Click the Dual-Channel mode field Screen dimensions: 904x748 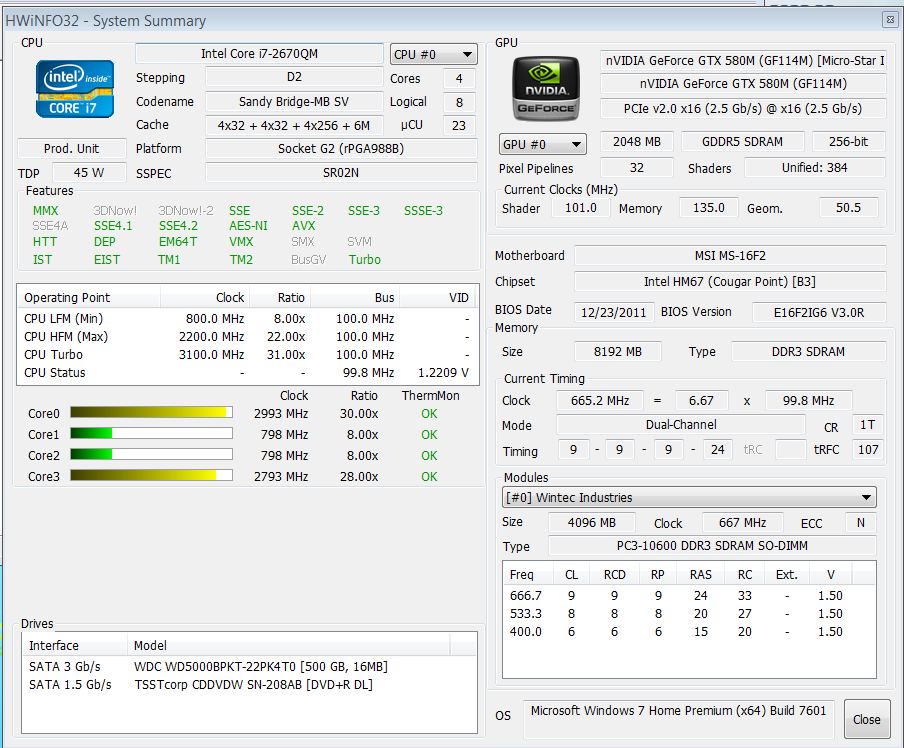click(x=681, y=425)
